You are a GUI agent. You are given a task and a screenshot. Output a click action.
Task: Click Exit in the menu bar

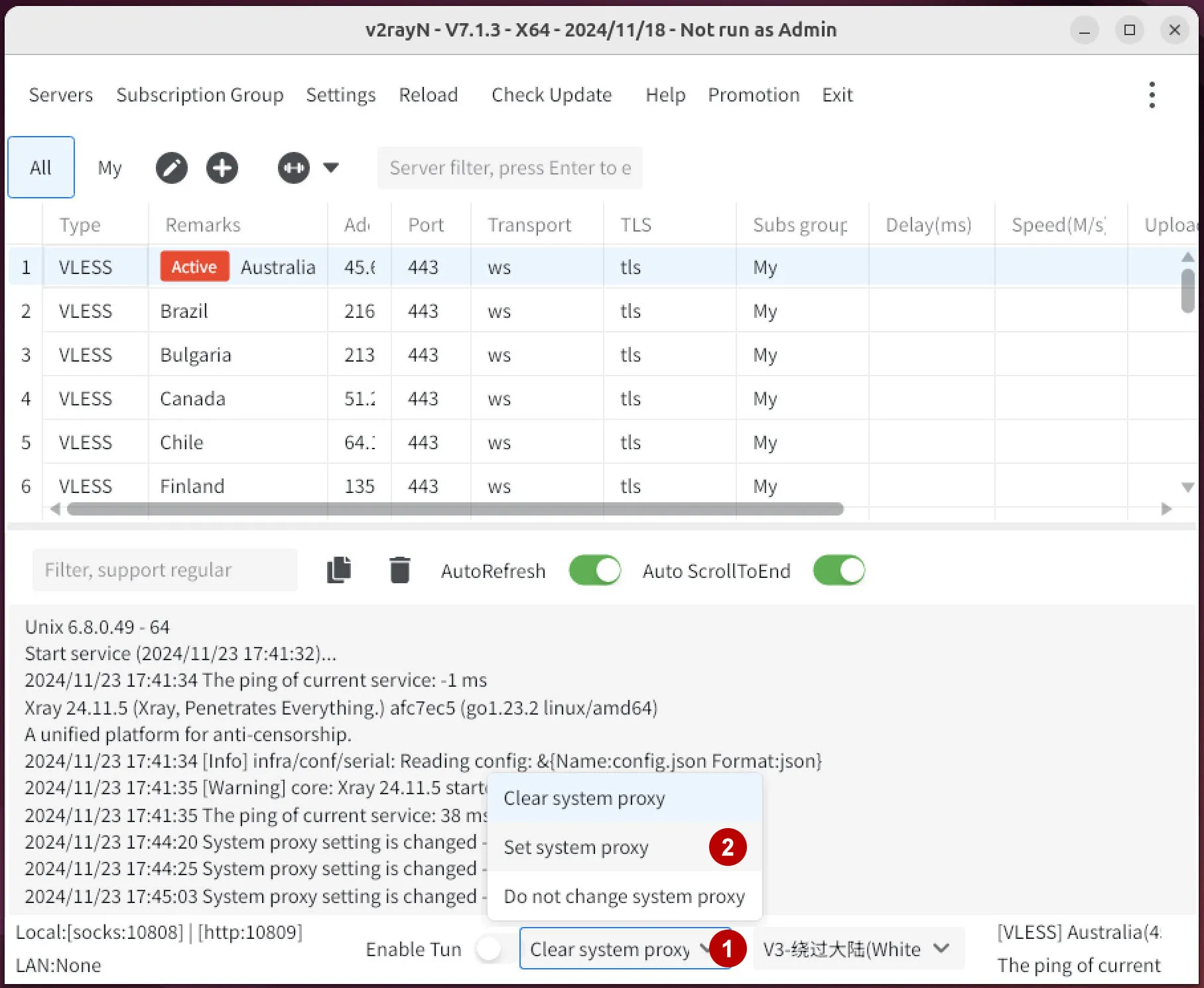tap(837, 95)
